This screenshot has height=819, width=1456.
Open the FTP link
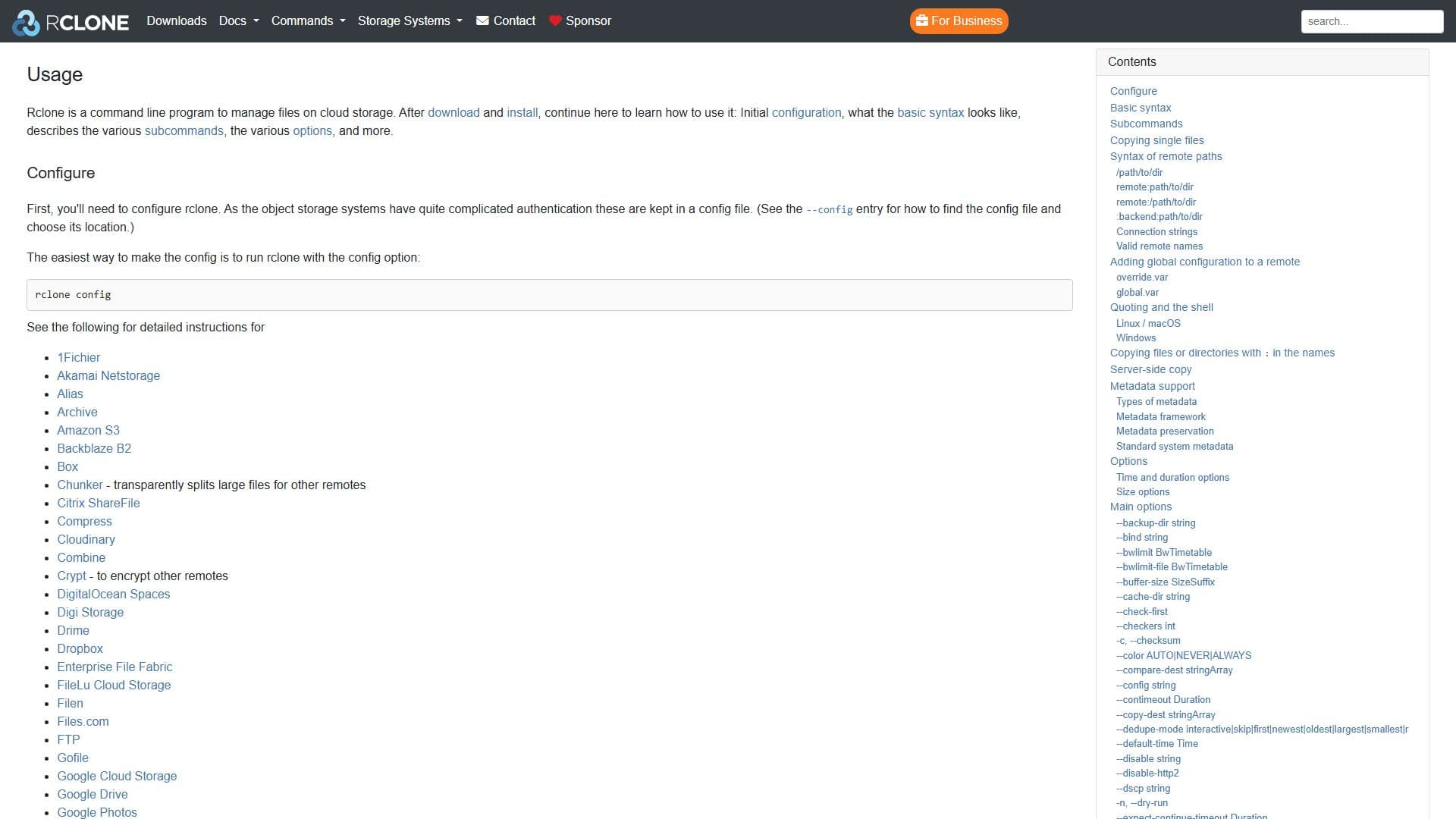[x=68, y=739]
